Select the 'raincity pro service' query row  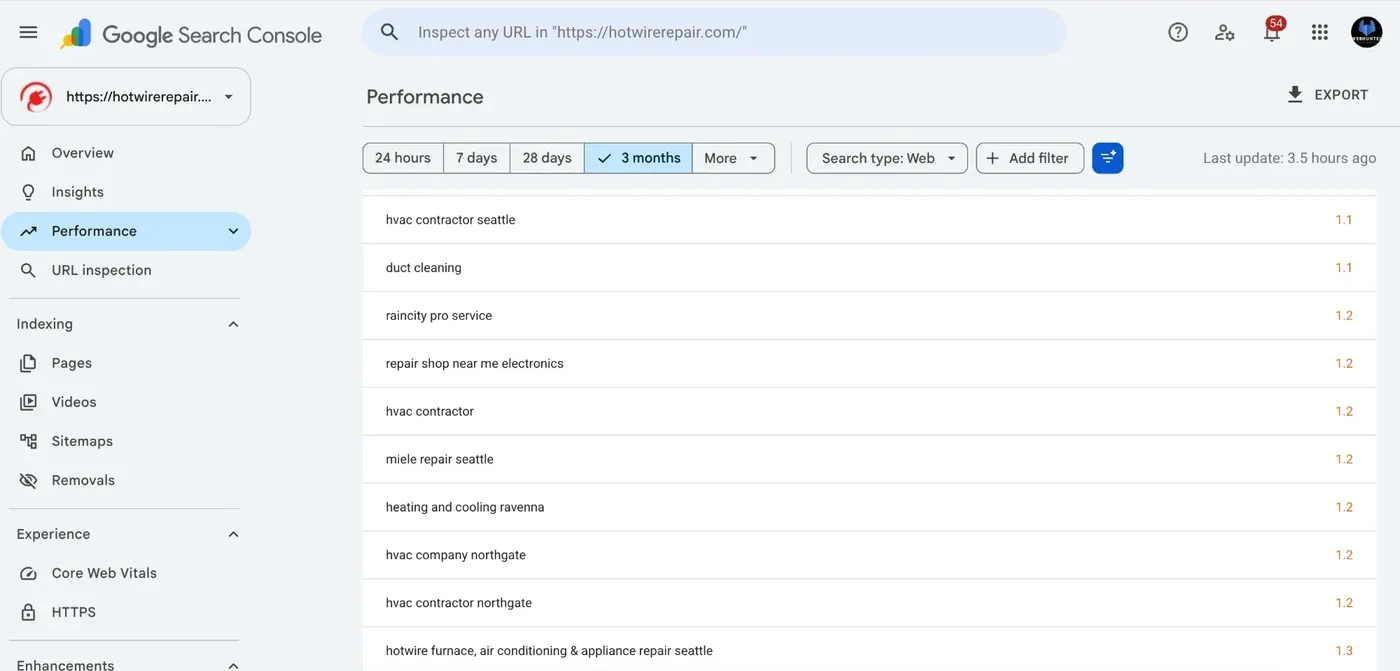869,316
